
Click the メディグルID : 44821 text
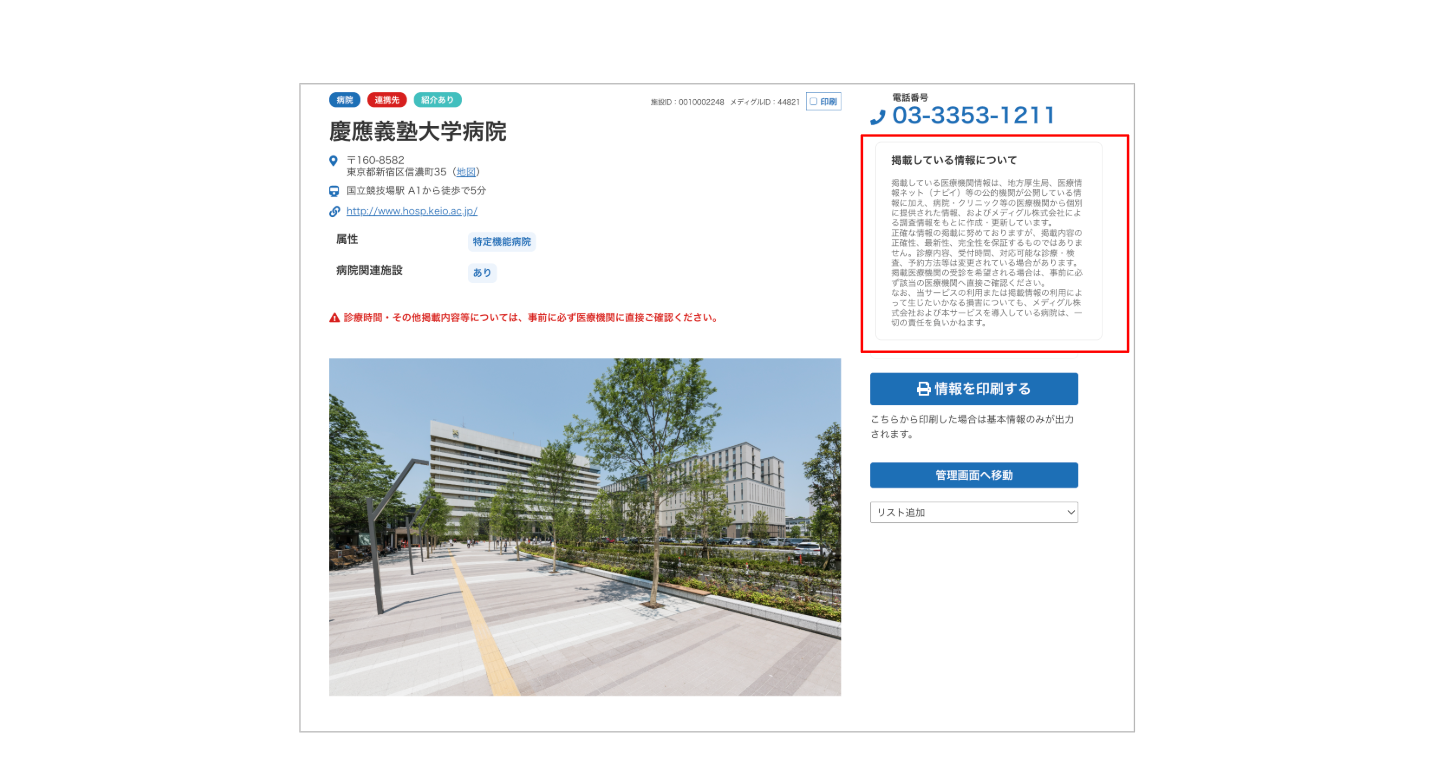coord(765,102)
